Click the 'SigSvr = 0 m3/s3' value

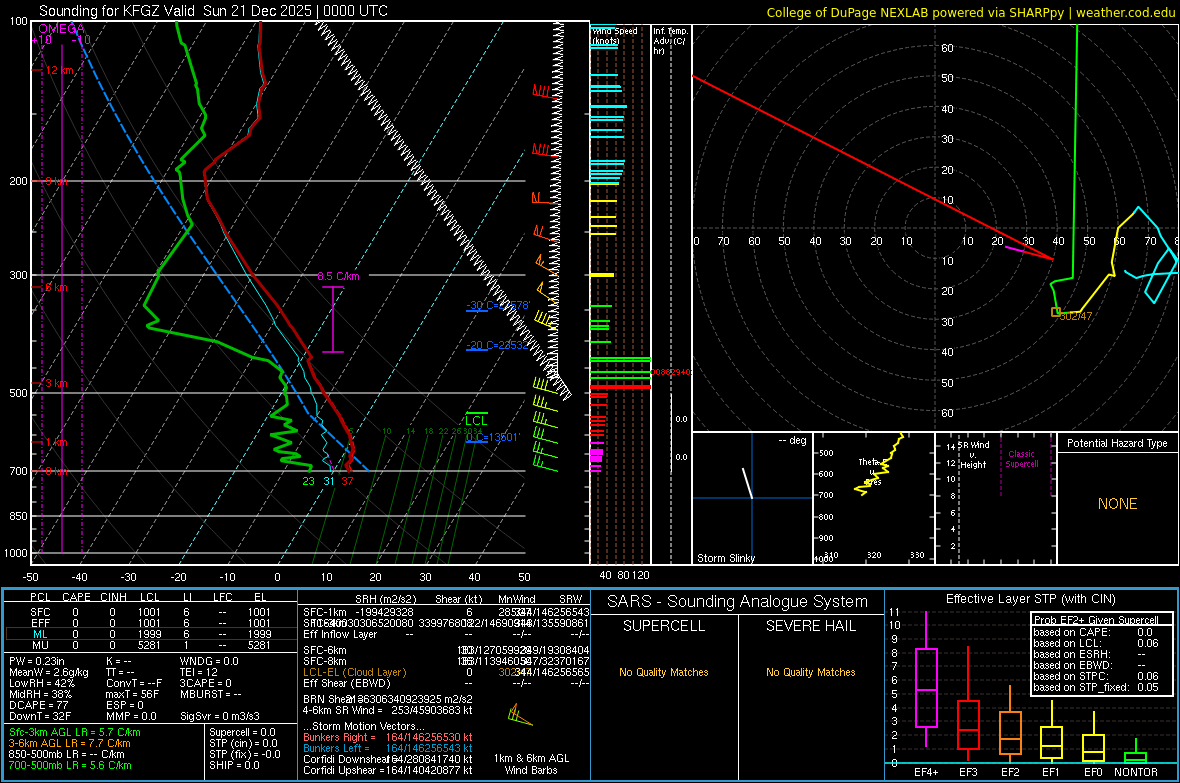(220, 716)
